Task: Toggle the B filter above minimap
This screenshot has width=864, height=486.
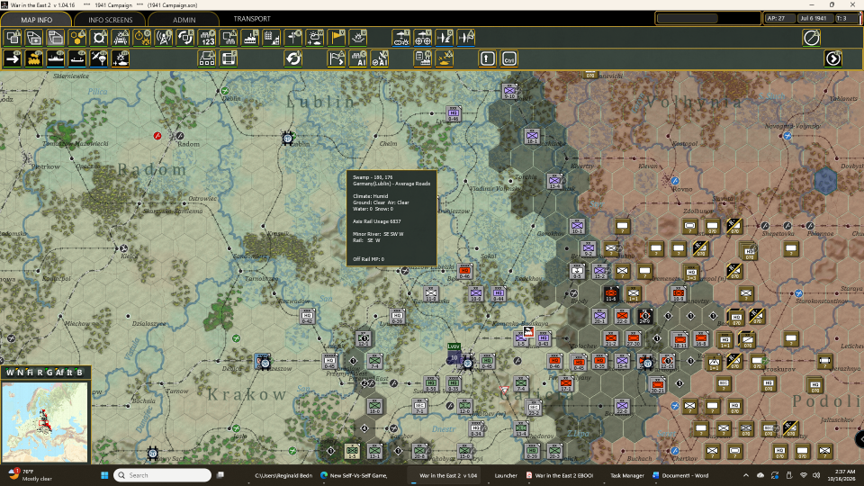Action: click(x=79, y=372)
